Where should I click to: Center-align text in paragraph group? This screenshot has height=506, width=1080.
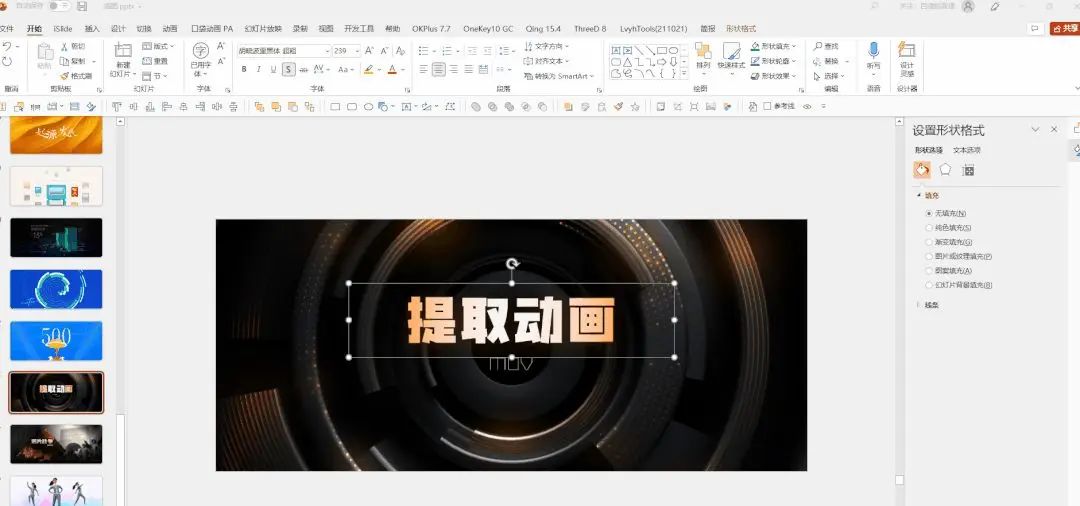click(438, 70)
